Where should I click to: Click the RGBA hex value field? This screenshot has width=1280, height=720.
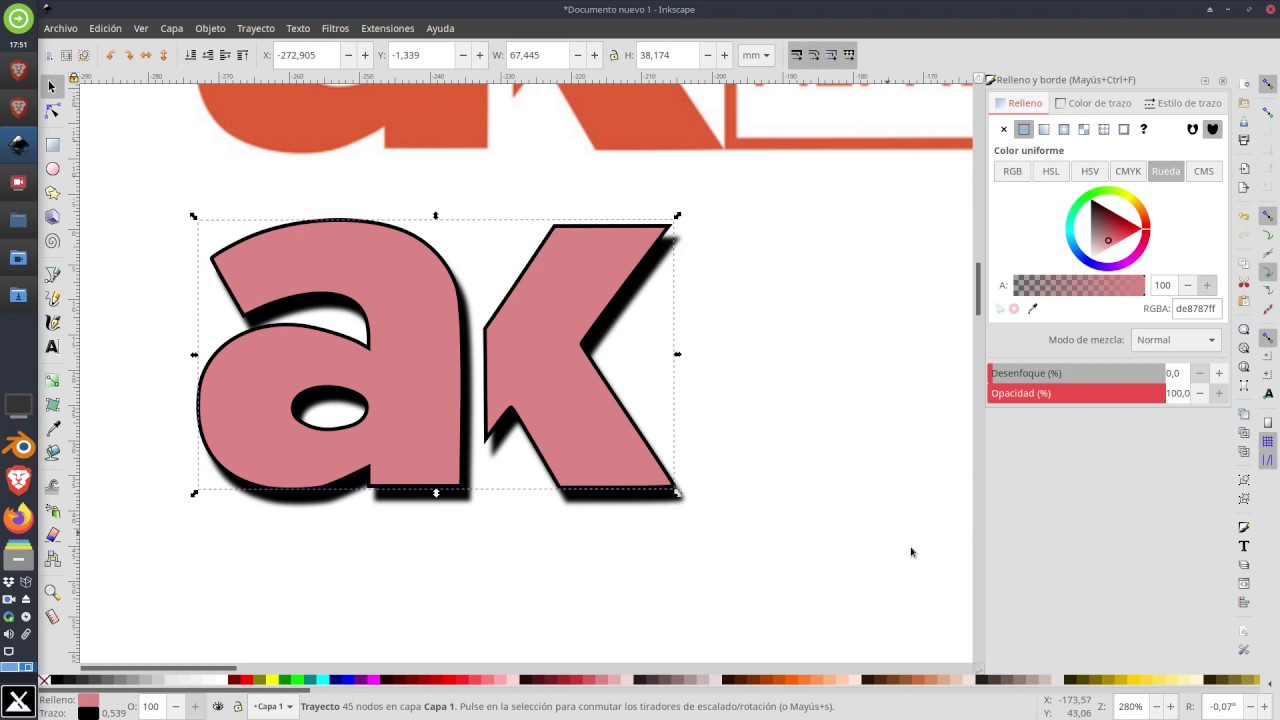tap(1197, 309)
